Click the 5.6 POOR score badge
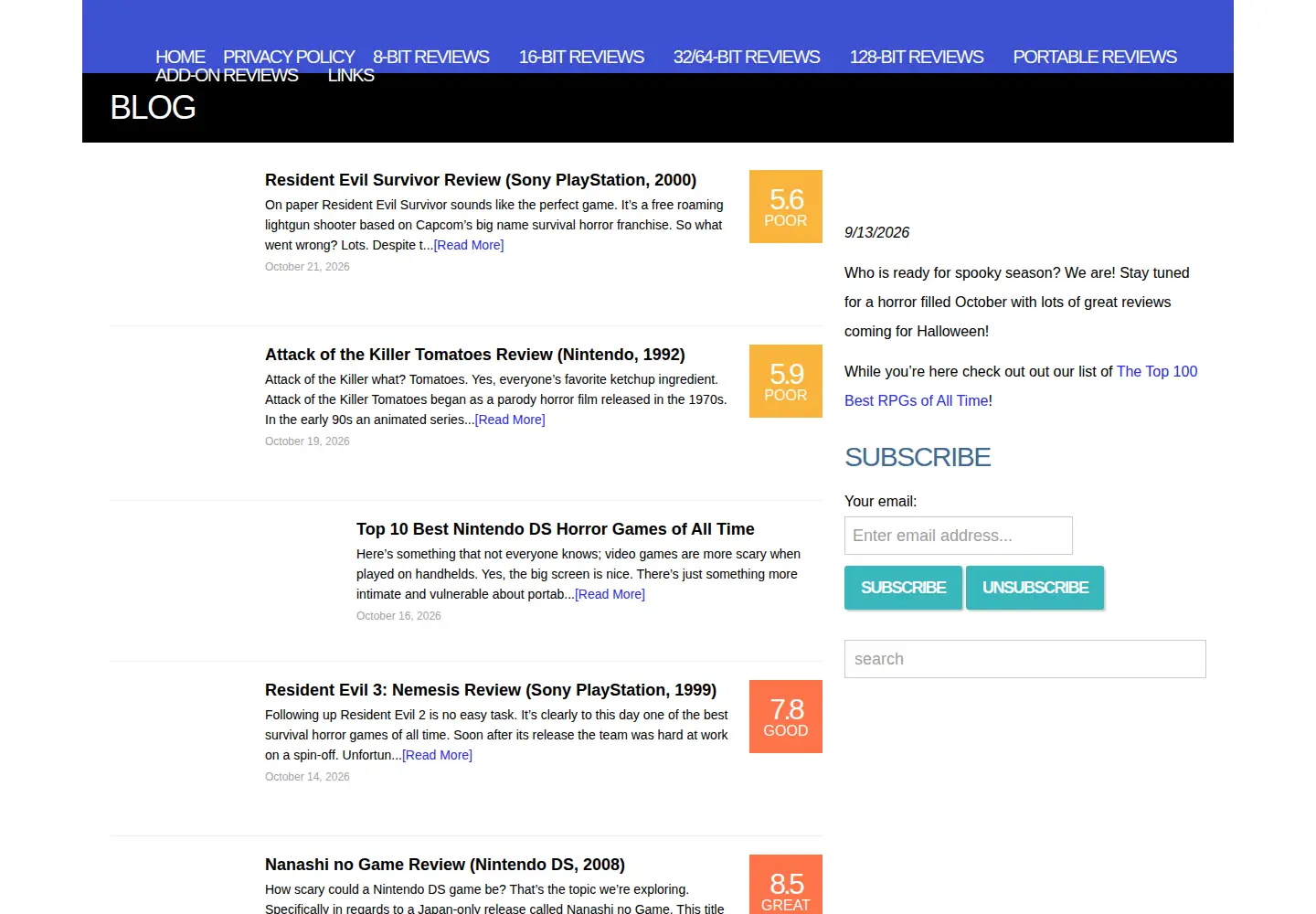The height and width of the screenshot is (914, 1316). (786, 207)
